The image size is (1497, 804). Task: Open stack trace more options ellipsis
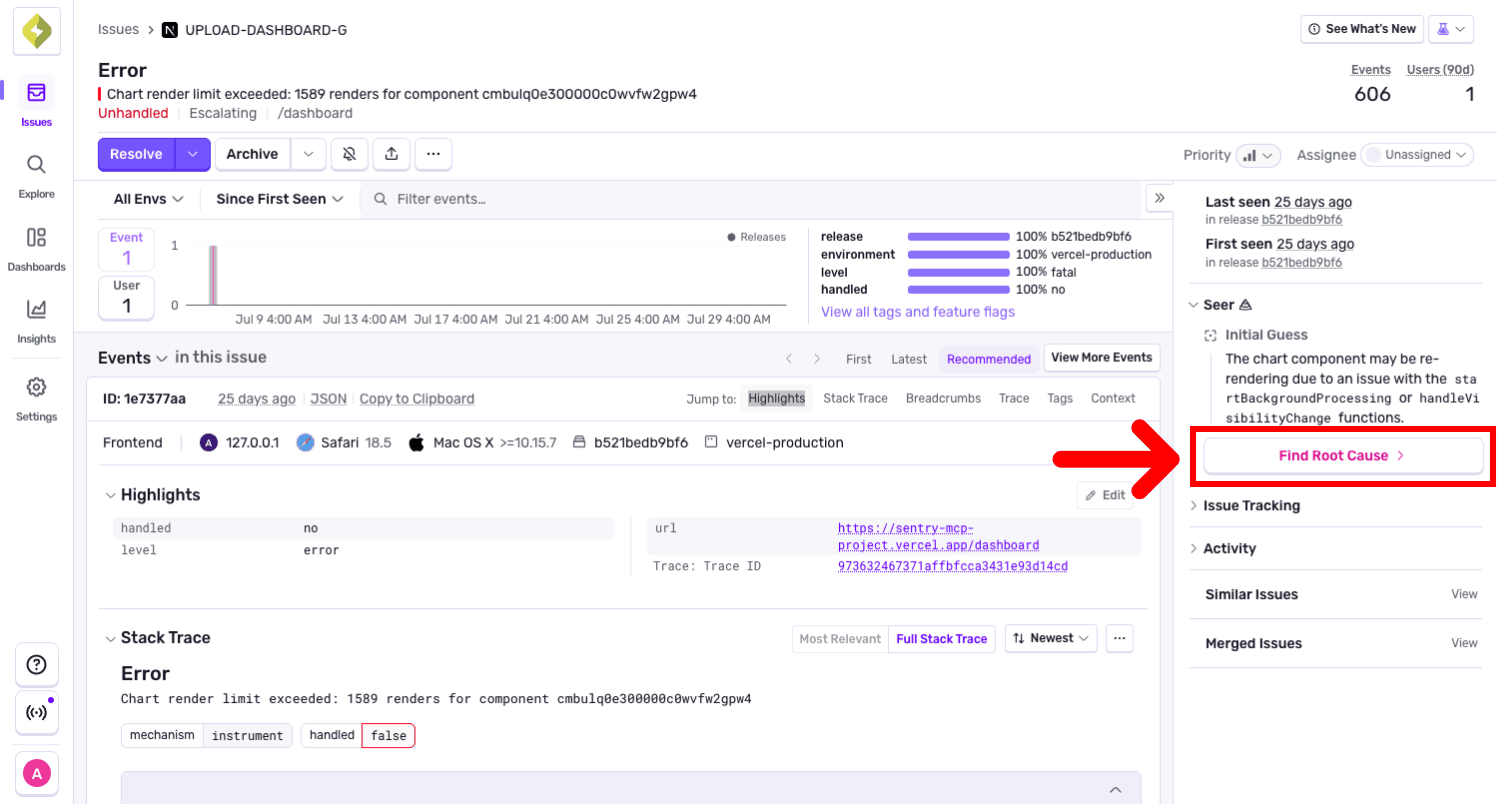pos(1119,638)
